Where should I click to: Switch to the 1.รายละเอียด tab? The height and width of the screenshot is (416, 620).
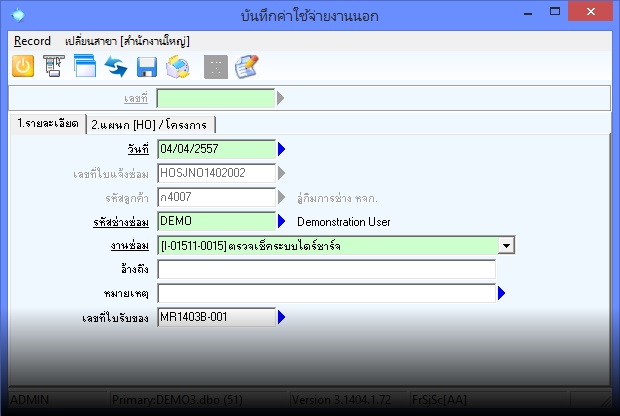point(46,123)
